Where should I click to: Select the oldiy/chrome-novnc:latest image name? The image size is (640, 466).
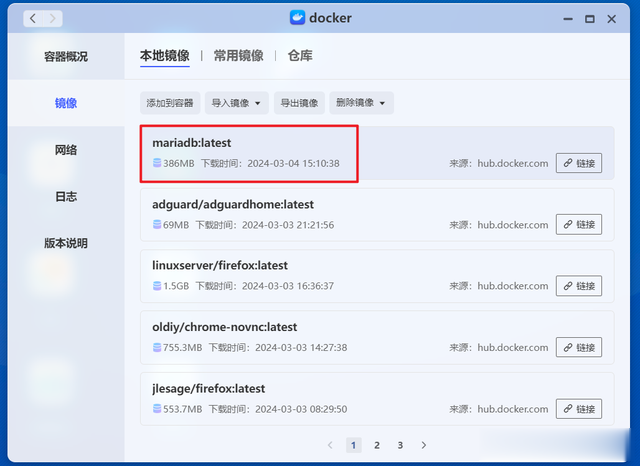point(224,327)
